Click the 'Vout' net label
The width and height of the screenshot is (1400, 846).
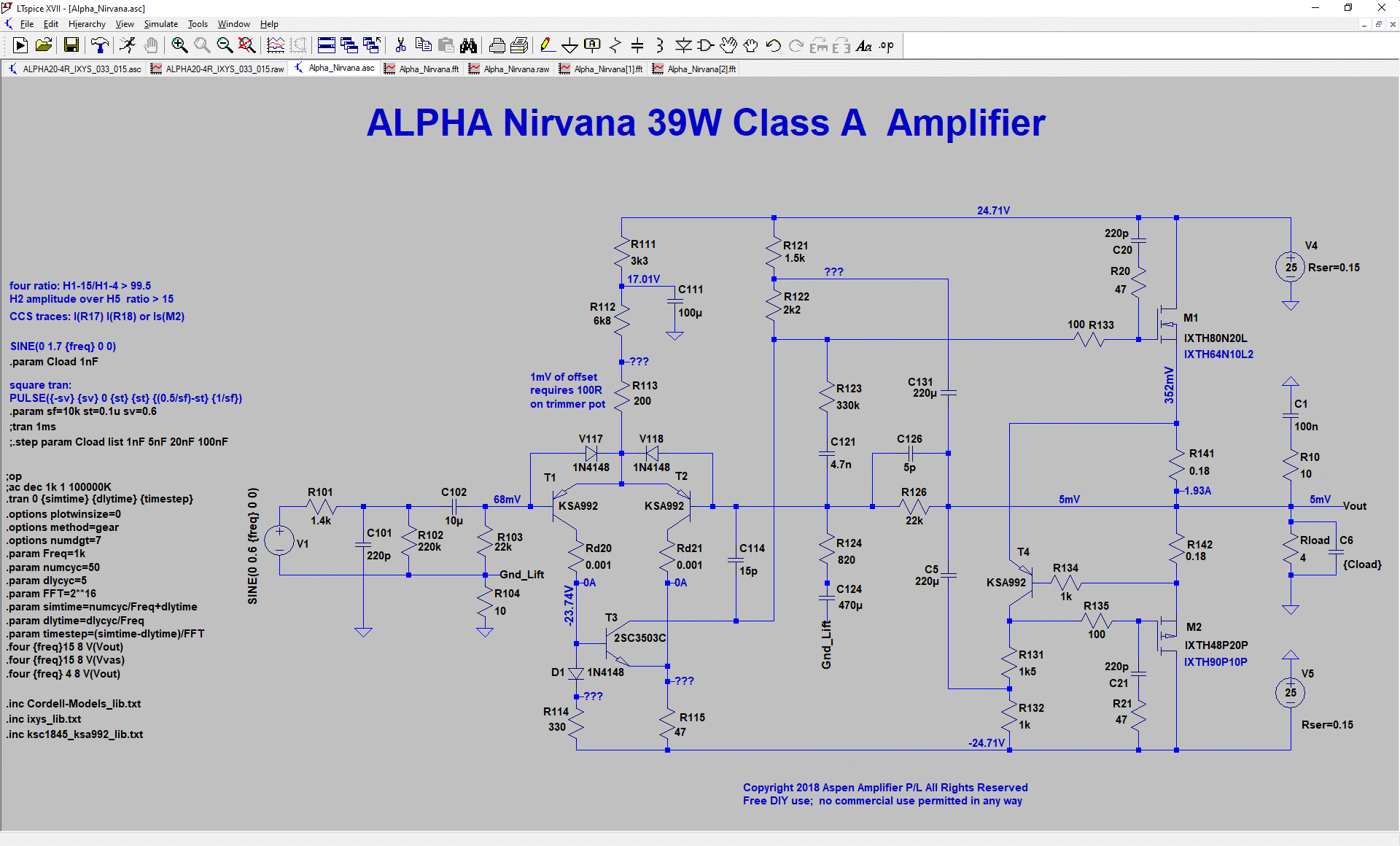1355,506
